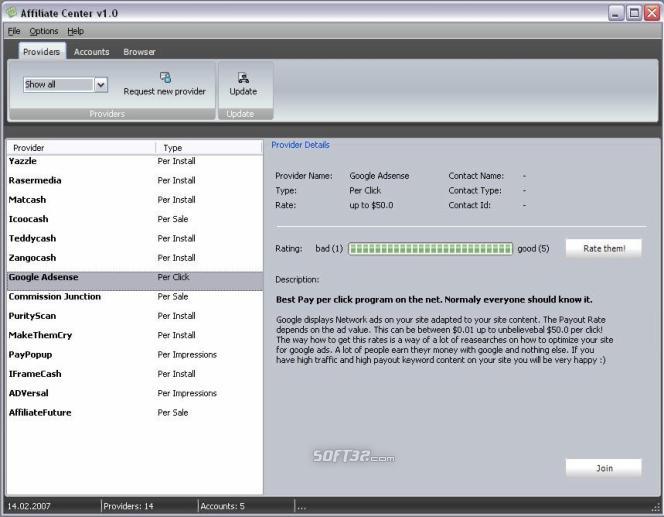Click the Per Click type value in details

(x=365, y=191)
